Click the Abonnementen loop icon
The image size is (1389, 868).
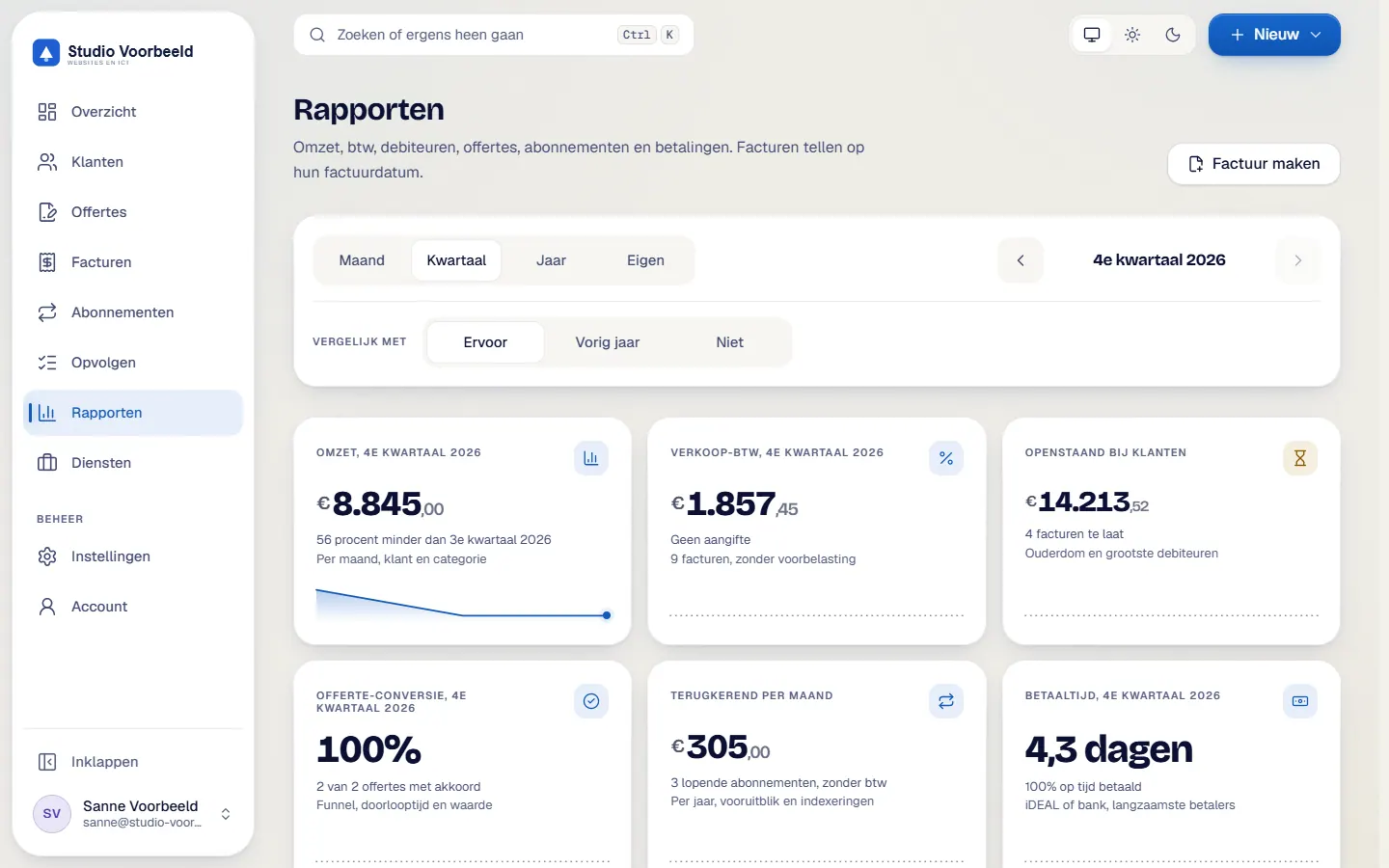click(x=47, y=312)
